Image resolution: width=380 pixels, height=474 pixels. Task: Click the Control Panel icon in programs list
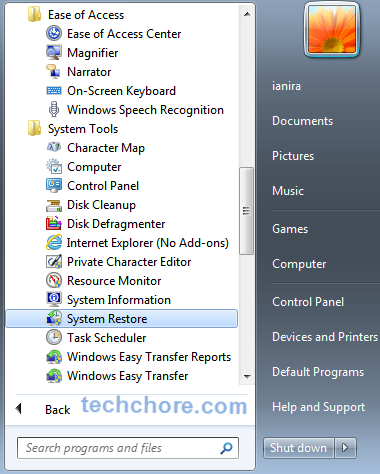click(x=54, y=186)
